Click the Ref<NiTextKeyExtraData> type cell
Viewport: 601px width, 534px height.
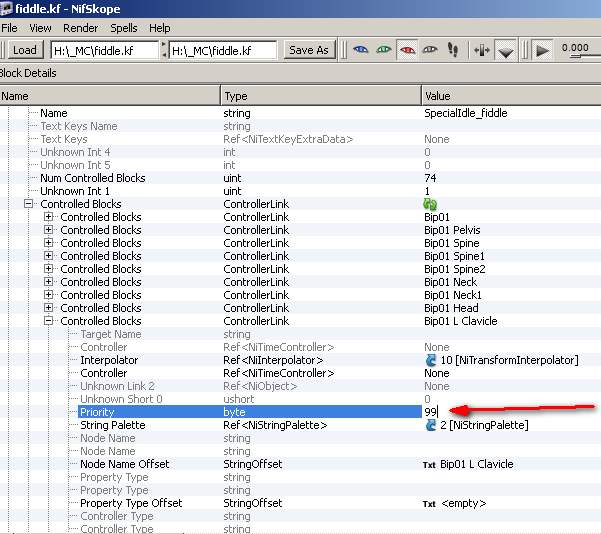tap(288, 139)
